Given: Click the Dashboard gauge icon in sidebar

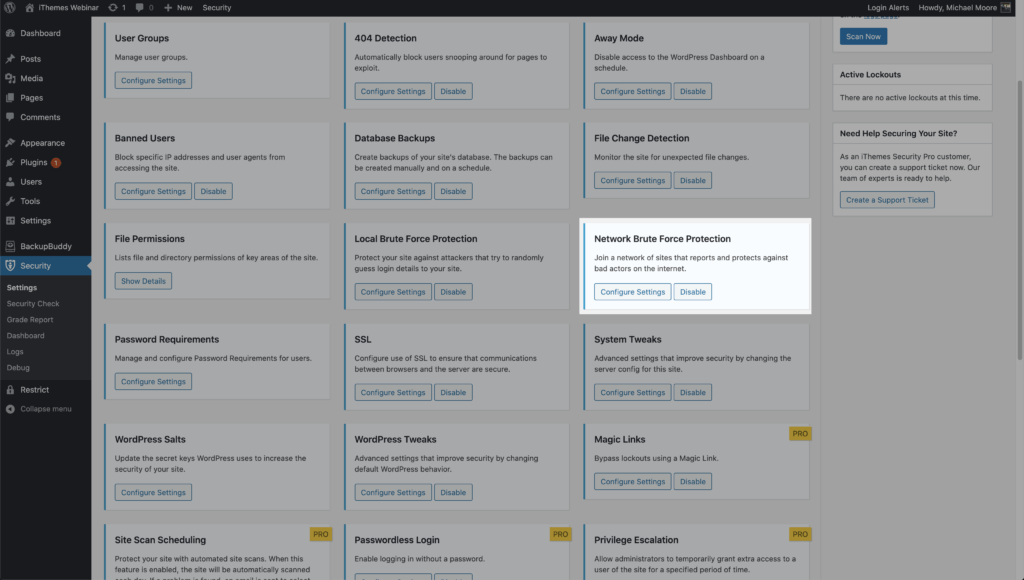Looking at the screenshot, I should (10, 33).
